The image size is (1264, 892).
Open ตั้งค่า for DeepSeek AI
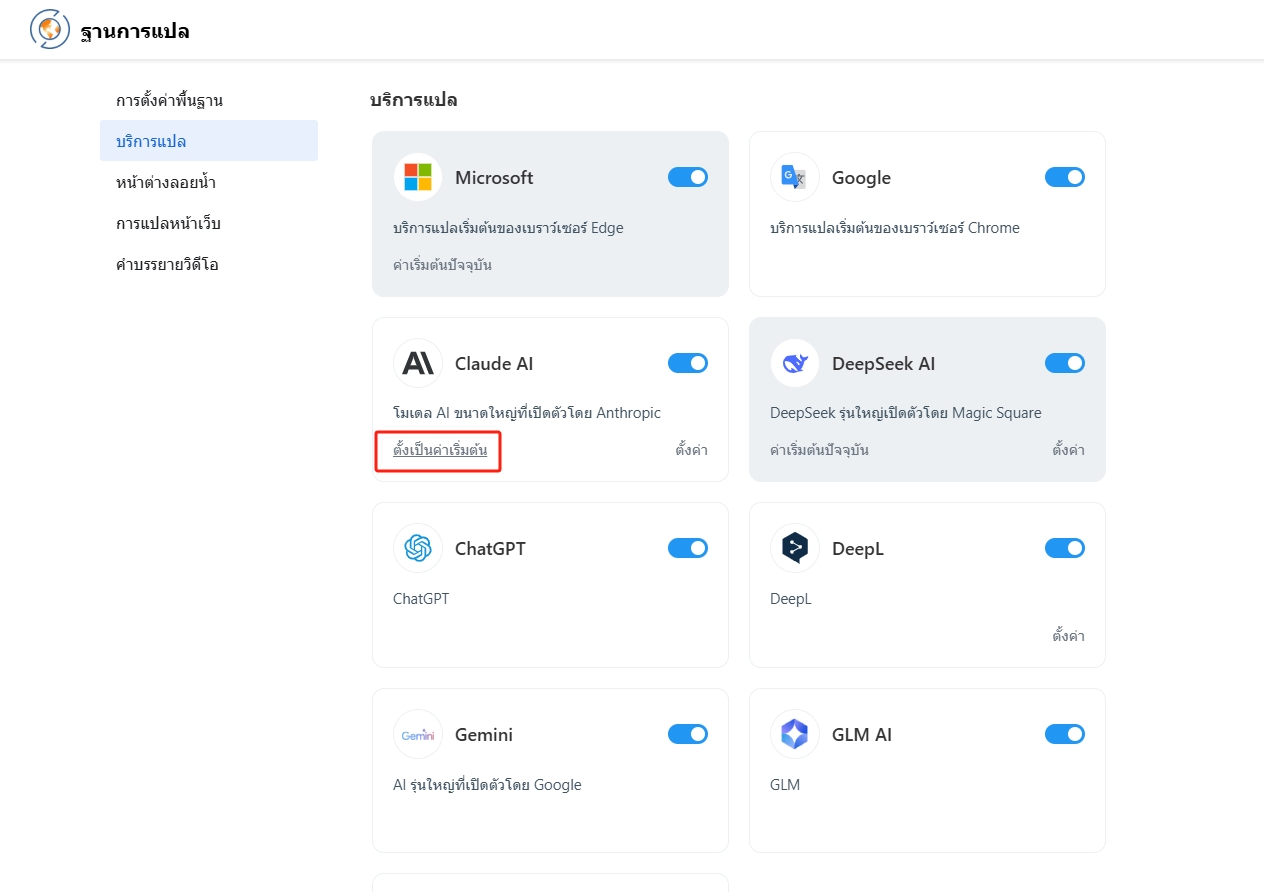[x=1068, y=450]
